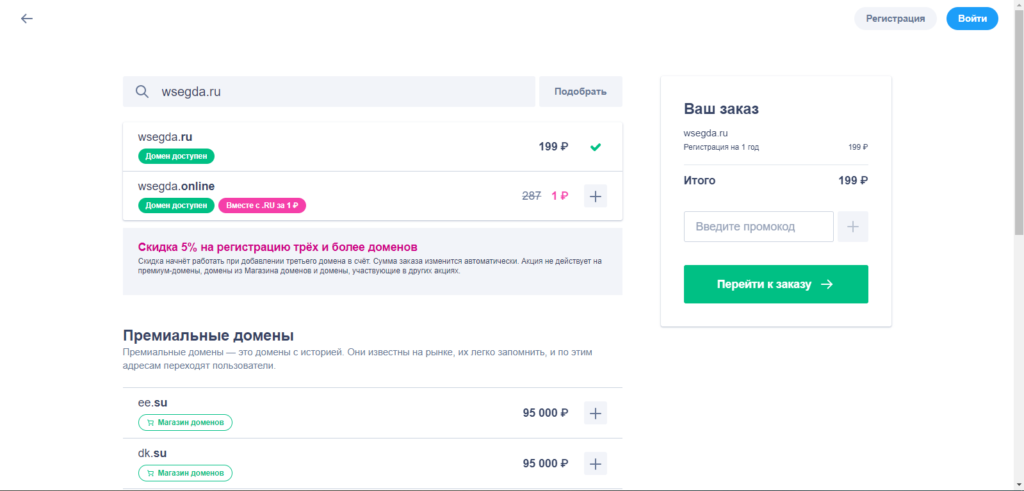Add wsegda.online with the plus icon
Image resolution: width=1024 pixels, height=491 pixels.
[595, 196]
